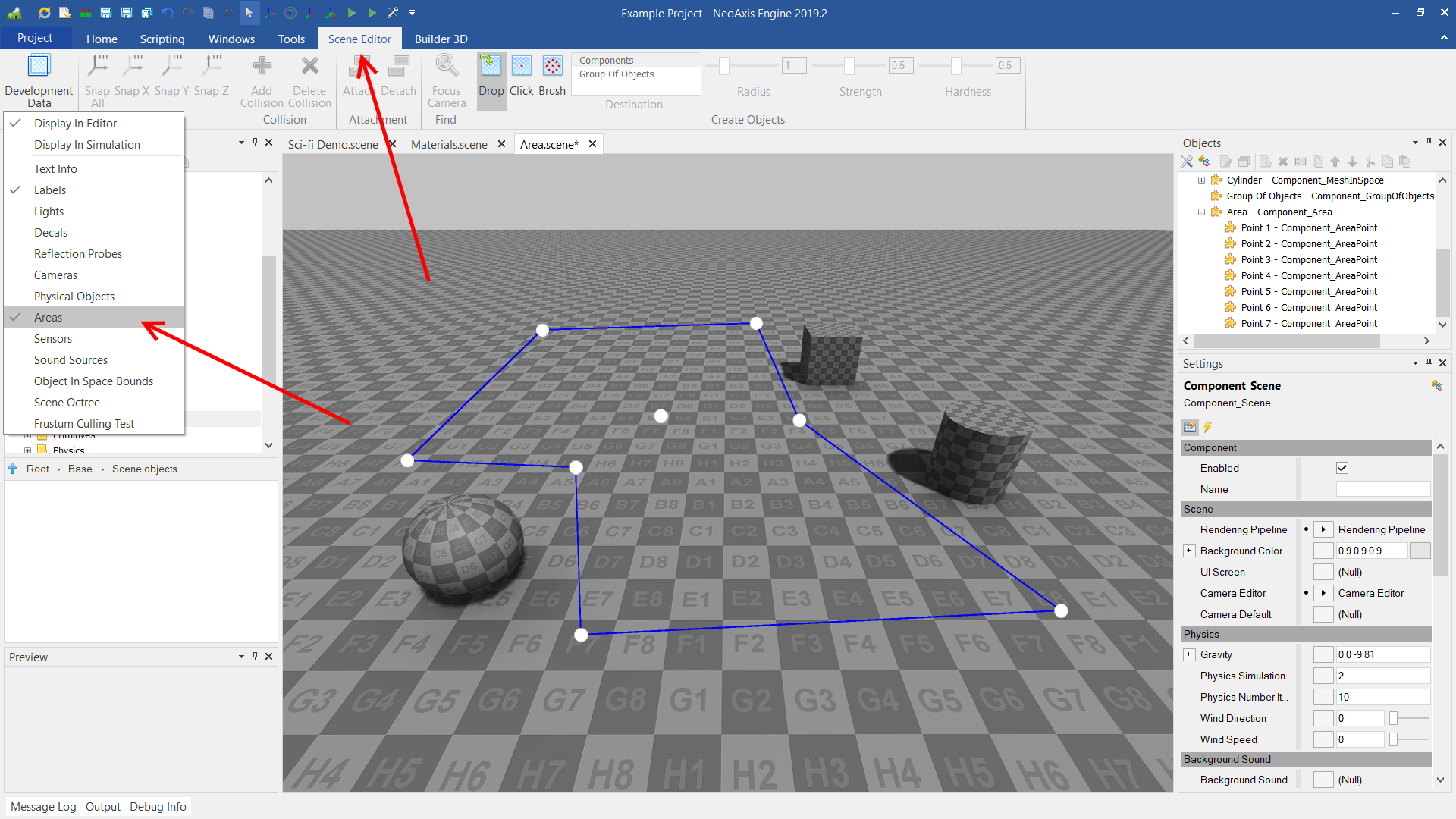Select the Drop creation mode icon

[491, 67]
